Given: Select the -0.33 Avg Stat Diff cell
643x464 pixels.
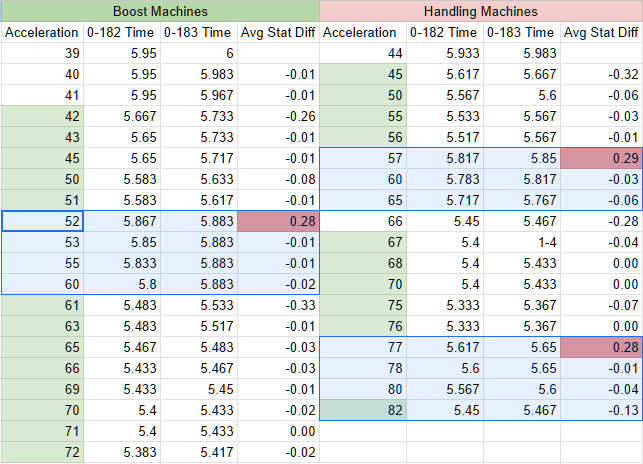Looking at the screenshot, I should coord(278,305).
